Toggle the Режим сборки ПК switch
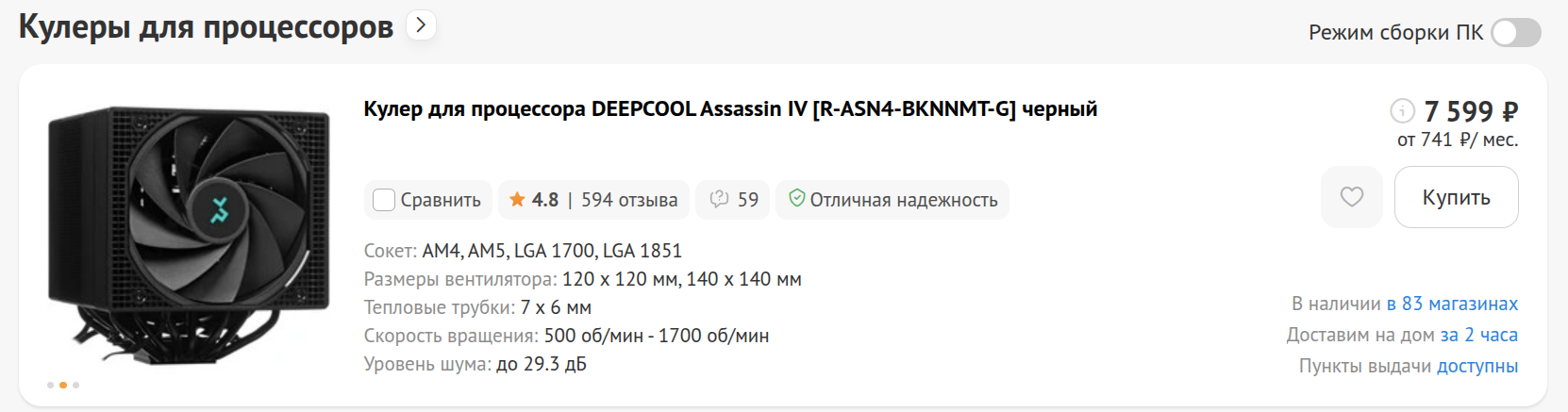The image size is (1568, 412). click(1516, 33)
